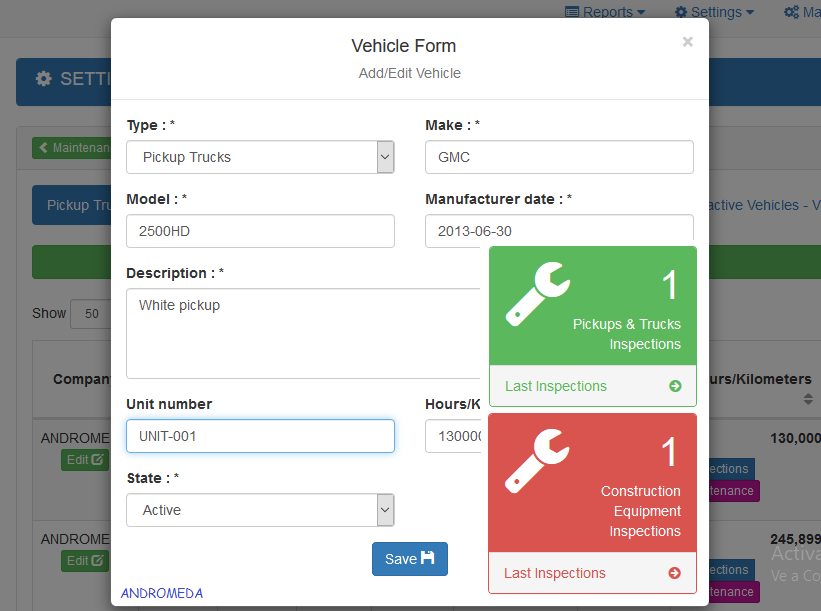The width and height of the screenshot is (821, 611).
Task: Open the Show entries count selector
Action: (91, 313)
